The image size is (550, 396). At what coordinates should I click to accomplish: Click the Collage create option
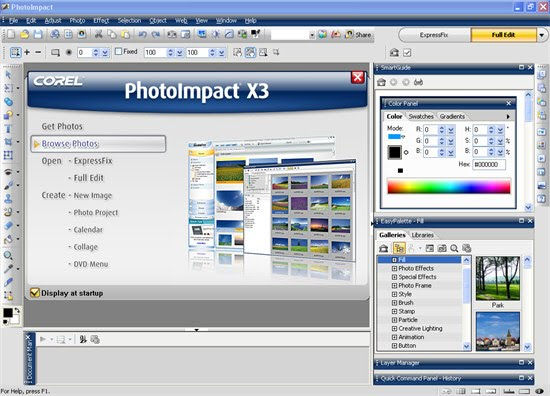click(x=86, y=247)
